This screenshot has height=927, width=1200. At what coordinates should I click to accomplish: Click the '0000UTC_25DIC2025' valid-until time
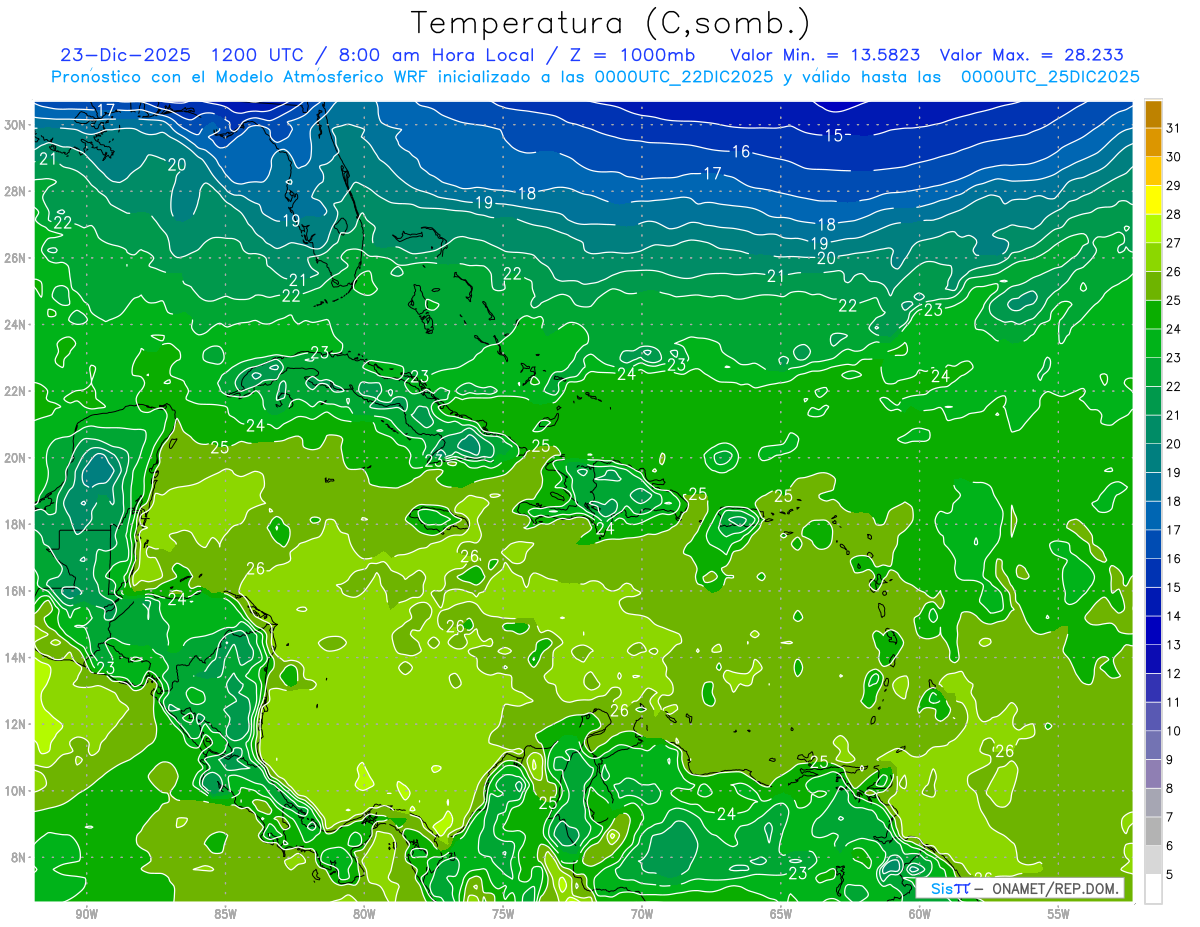[1050, 77]
